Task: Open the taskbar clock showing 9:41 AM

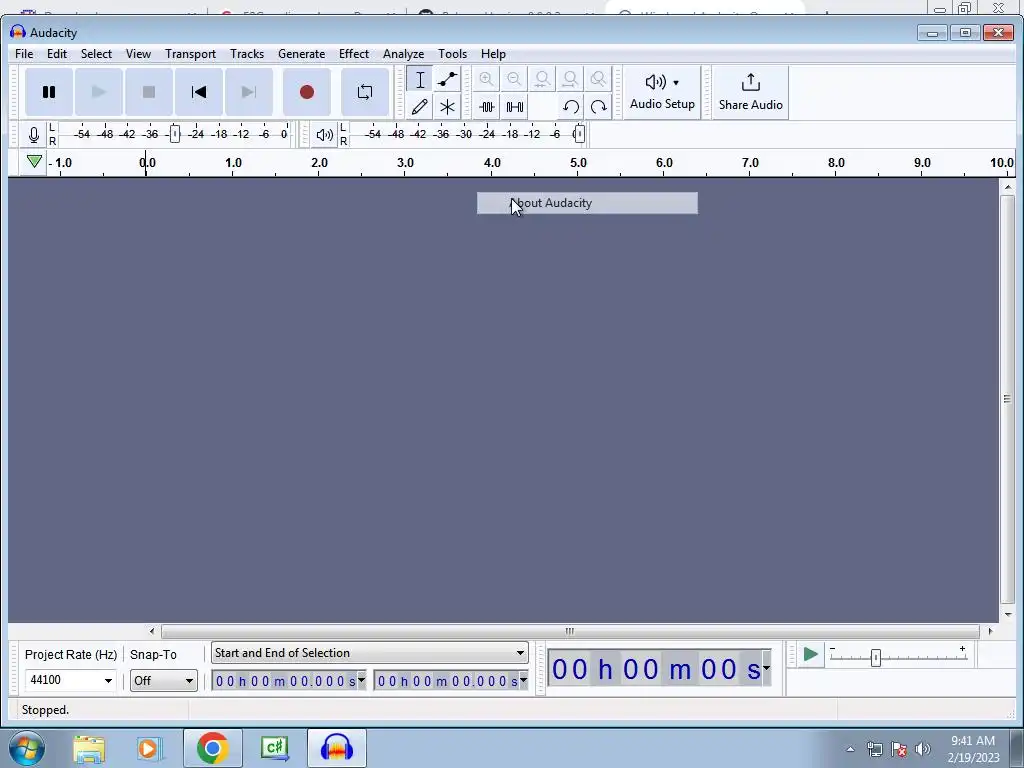Action: 973,749
